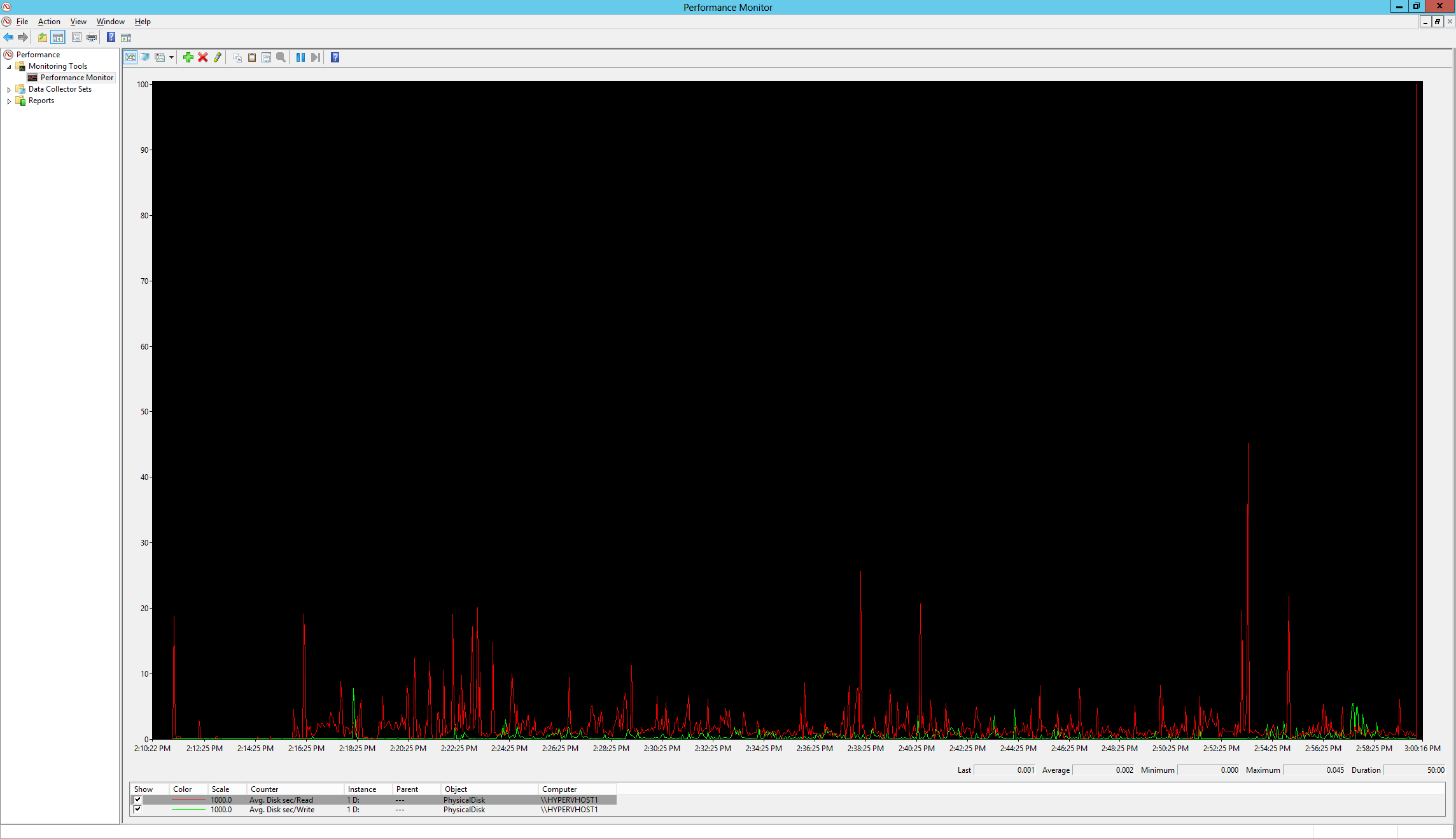Expand the Data Collector Sets node
The image size is (1456, 839).
click(x=9, y=90)
